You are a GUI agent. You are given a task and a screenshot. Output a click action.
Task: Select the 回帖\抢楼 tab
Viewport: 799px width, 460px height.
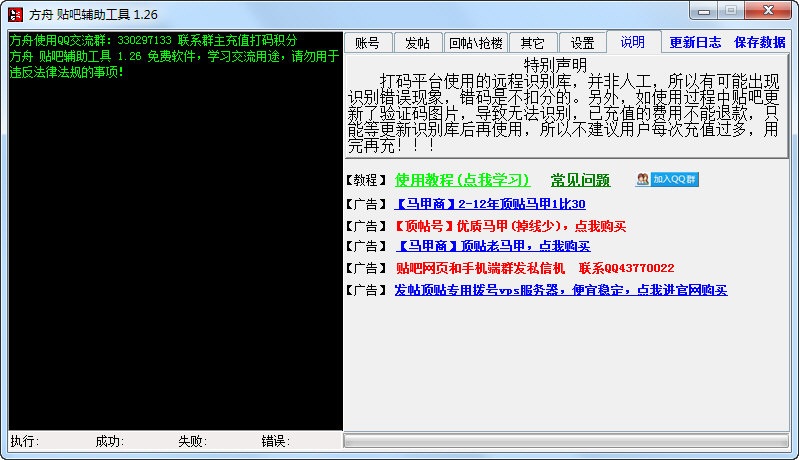(x=475, y=43)
